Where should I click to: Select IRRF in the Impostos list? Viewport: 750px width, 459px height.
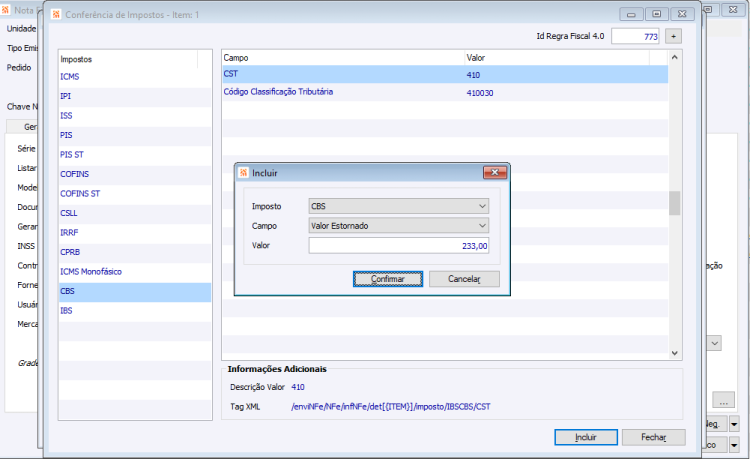click(x=134, y=232)
